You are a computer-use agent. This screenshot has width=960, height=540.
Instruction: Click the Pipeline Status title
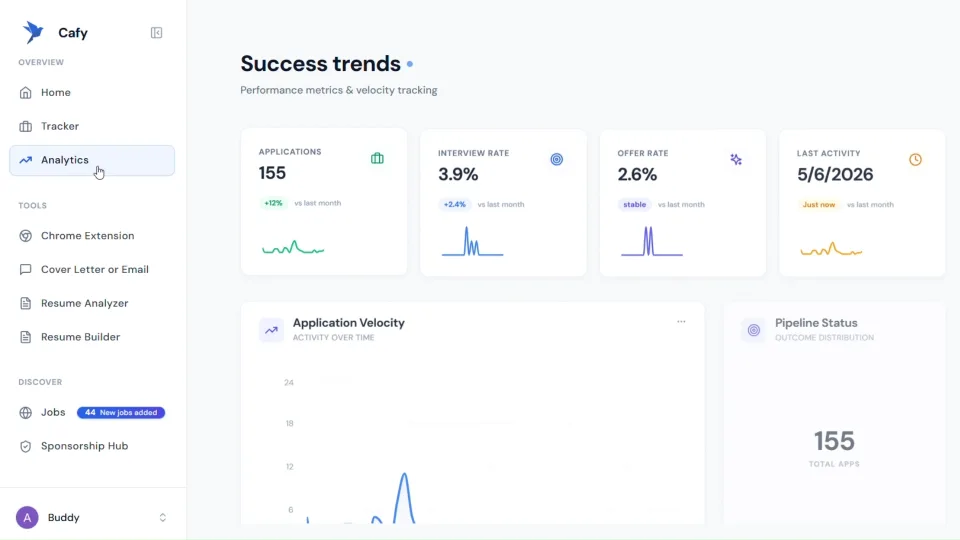816,323
